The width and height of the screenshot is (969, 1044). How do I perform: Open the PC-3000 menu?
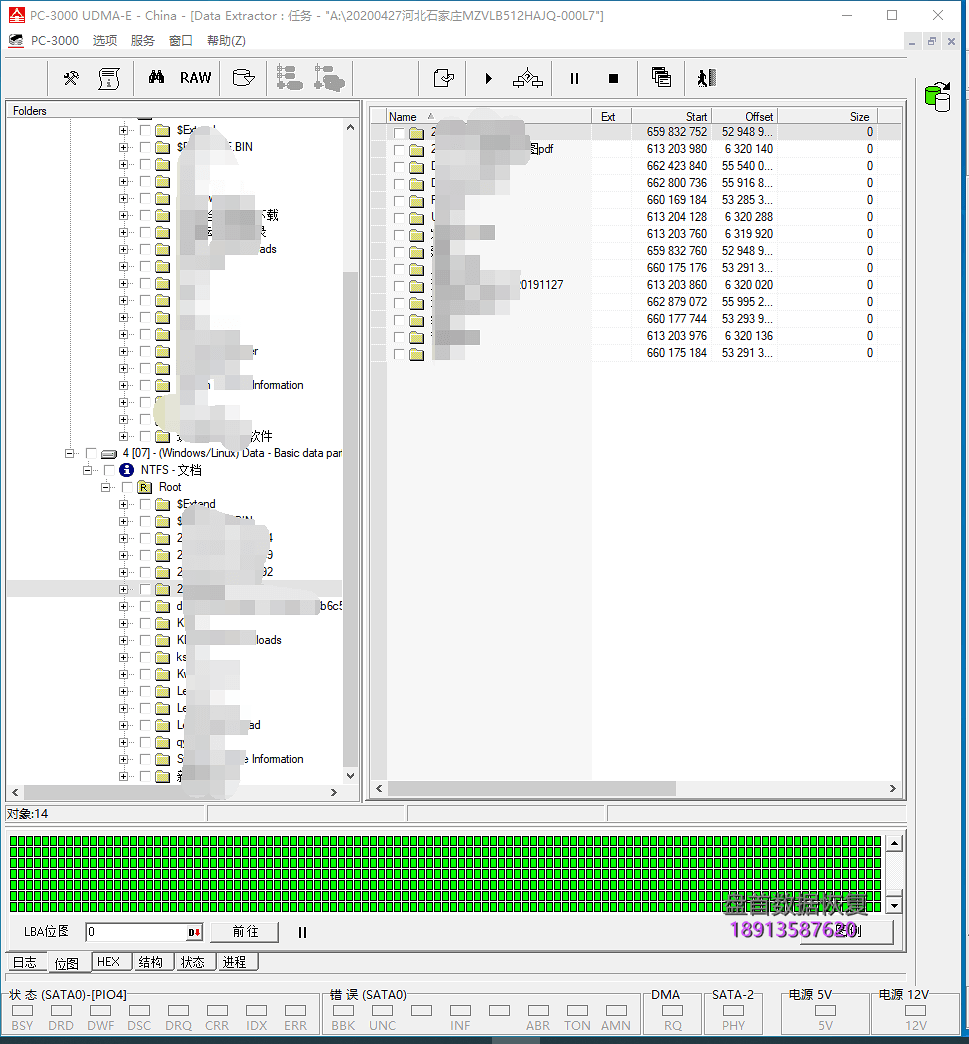tap(55, 41)
